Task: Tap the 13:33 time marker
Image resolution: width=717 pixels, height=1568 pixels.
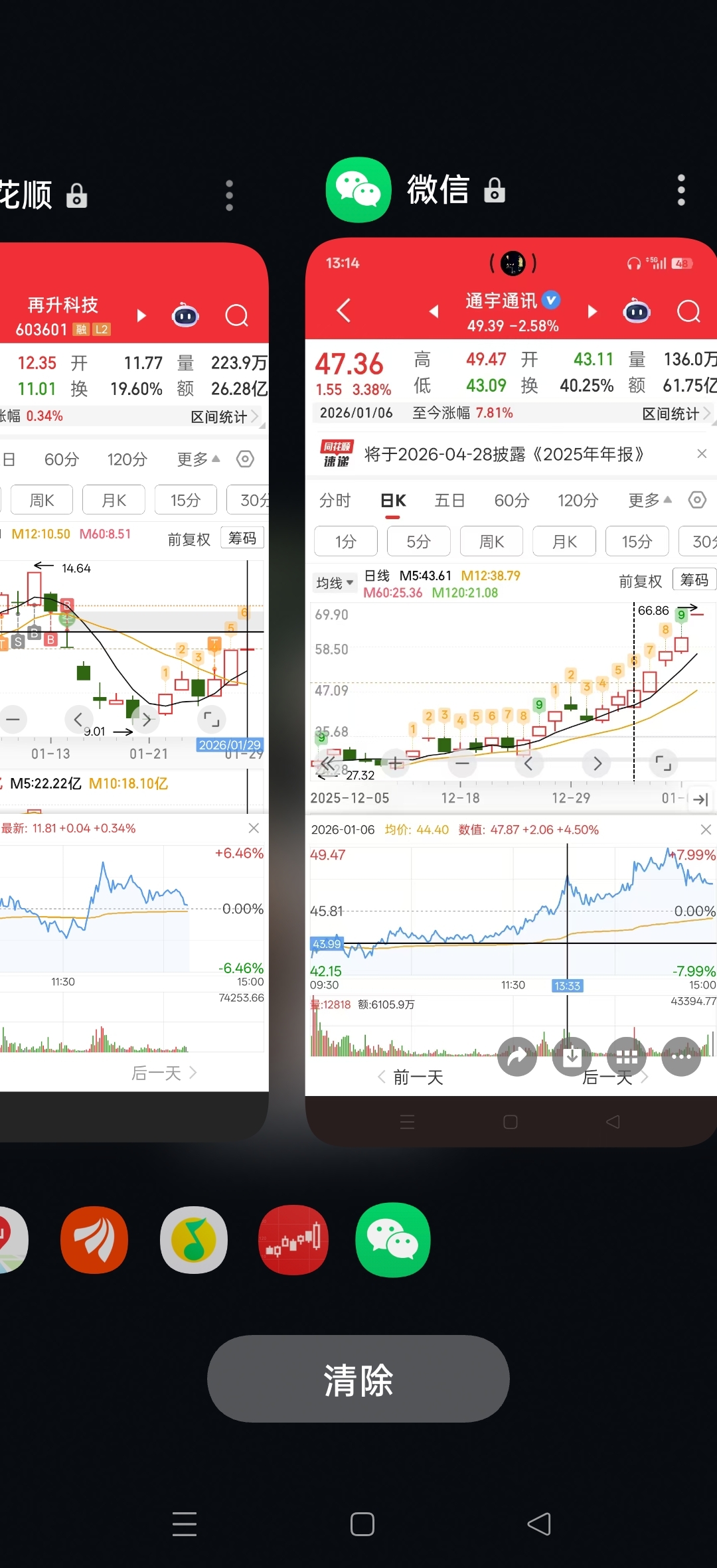Action: pyautogui.click(x=567, y=986)
